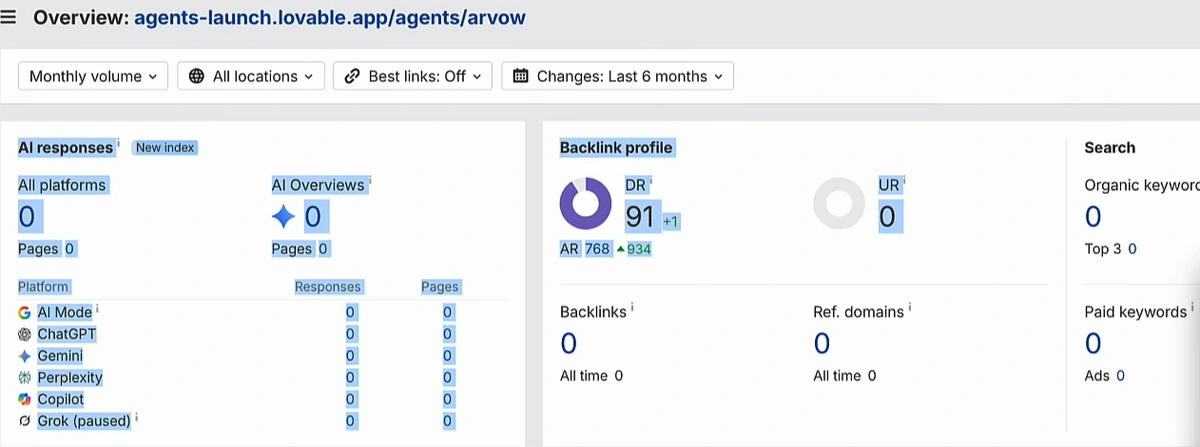
Task: Click the Perplexity platform link
Action: (x=70, y=378)
